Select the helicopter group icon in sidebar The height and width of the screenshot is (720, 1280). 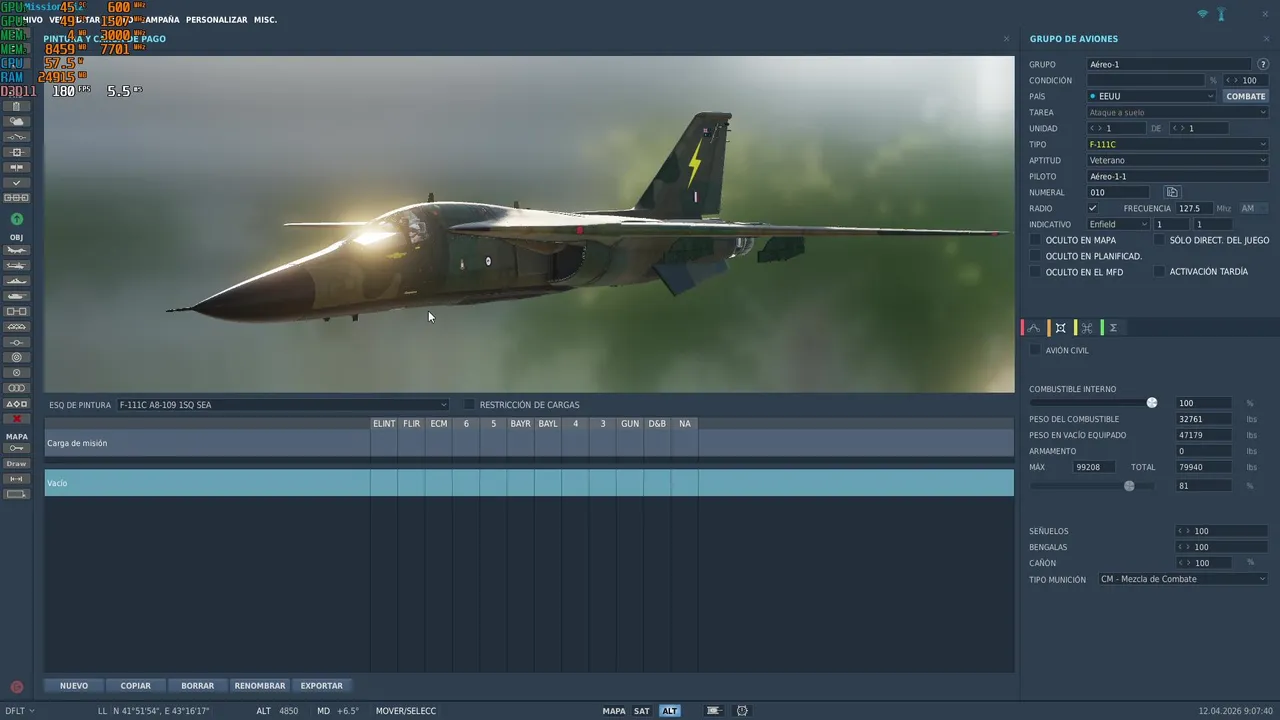coord(16,266)
